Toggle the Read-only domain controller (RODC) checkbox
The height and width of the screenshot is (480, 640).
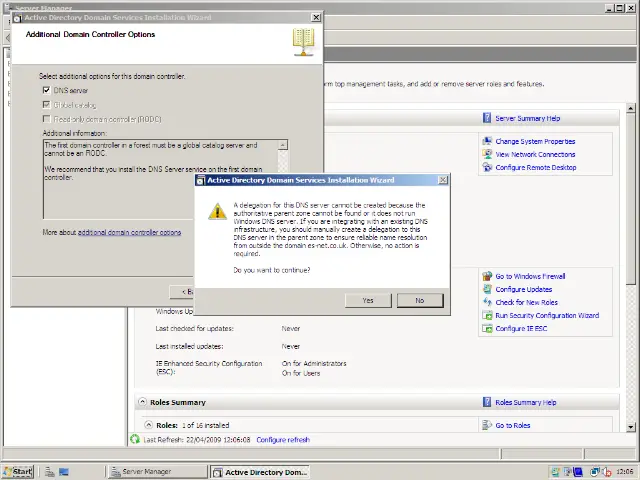coord(47,119)
